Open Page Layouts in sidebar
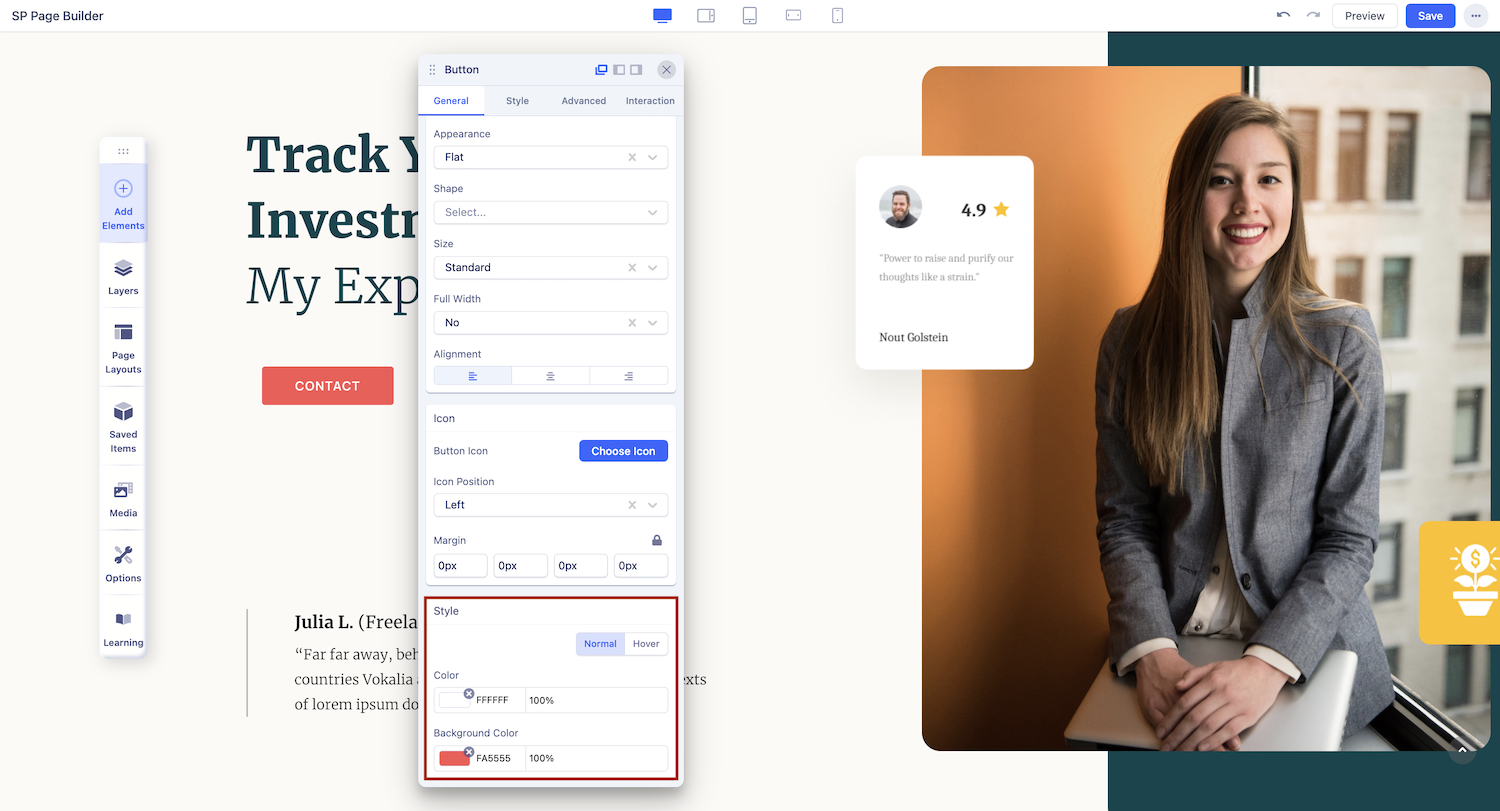 coord(123,348)
